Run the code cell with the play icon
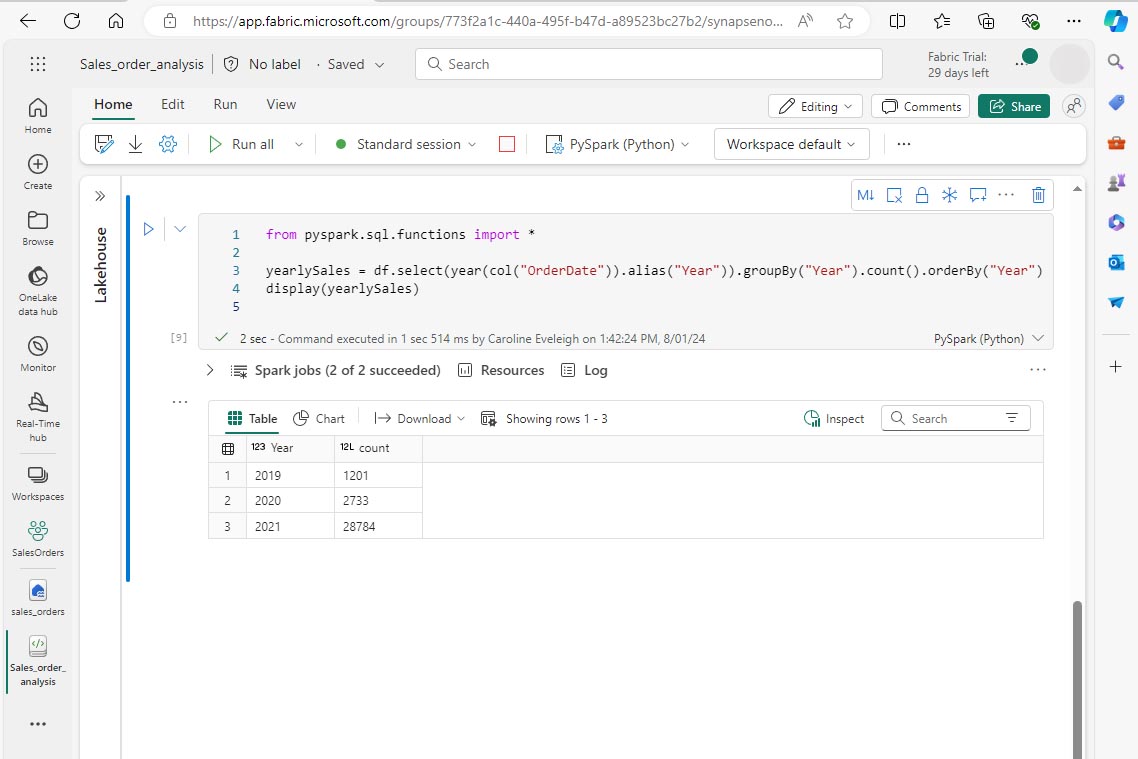The image size is (1138, 759). tap(149, 229)
